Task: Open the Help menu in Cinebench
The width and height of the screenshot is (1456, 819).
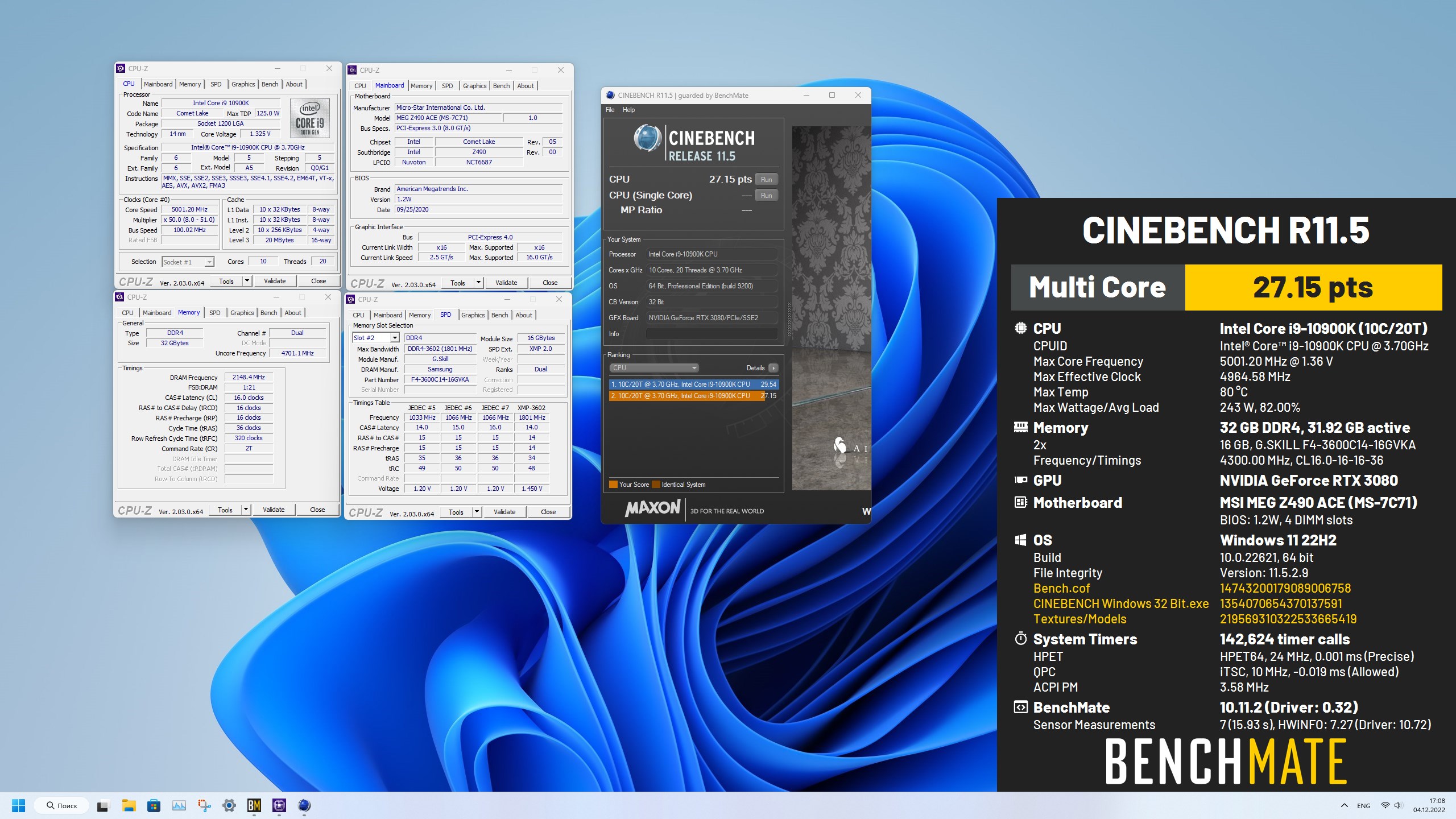Action: pos(628,110)
